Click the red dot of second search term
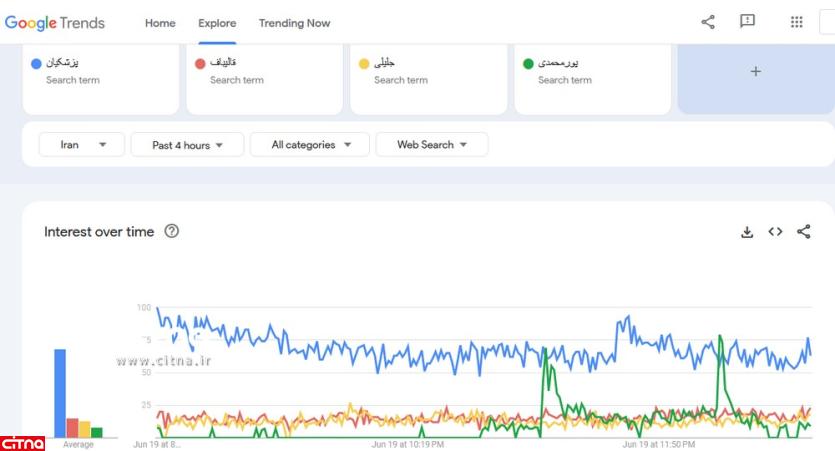 pyautogui.click(x=200, y=64)
